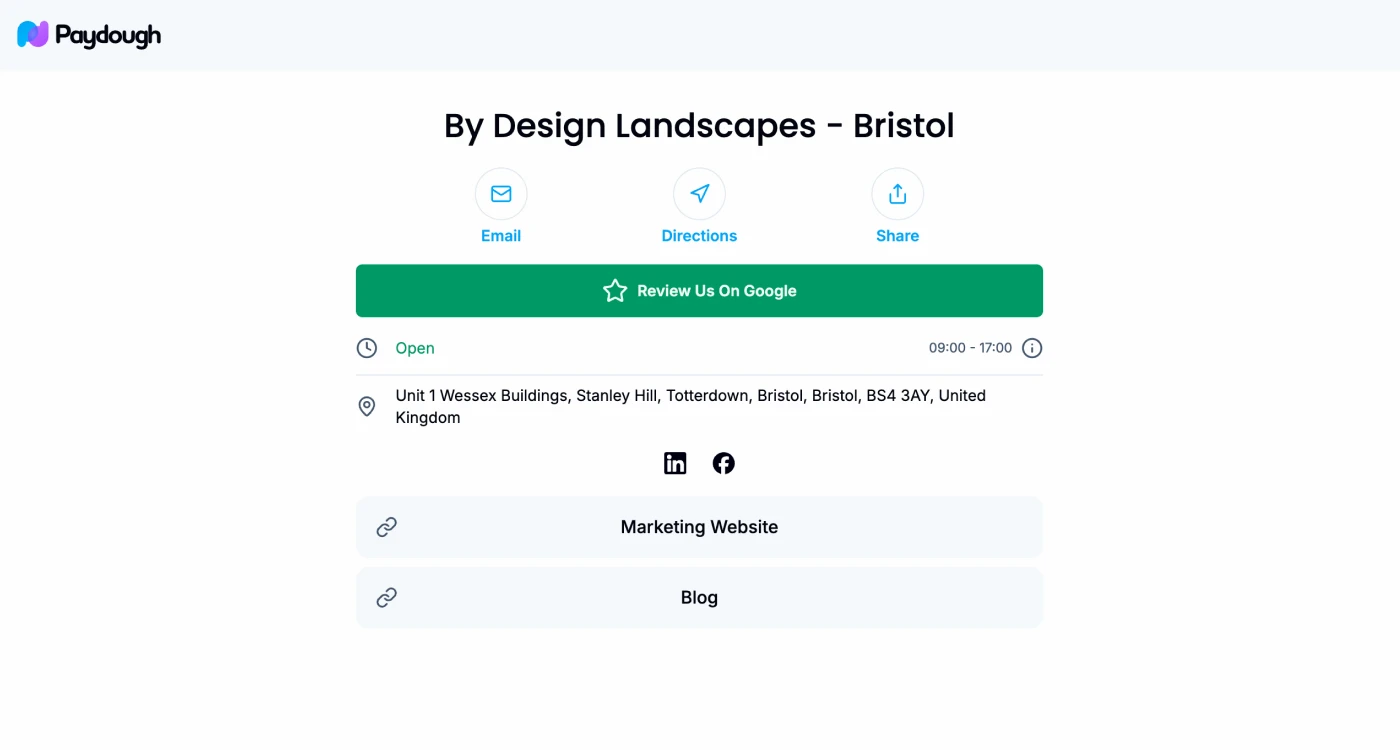Click the green Open status text
The image size is (1400, 750).
click(x=415, y=348)
